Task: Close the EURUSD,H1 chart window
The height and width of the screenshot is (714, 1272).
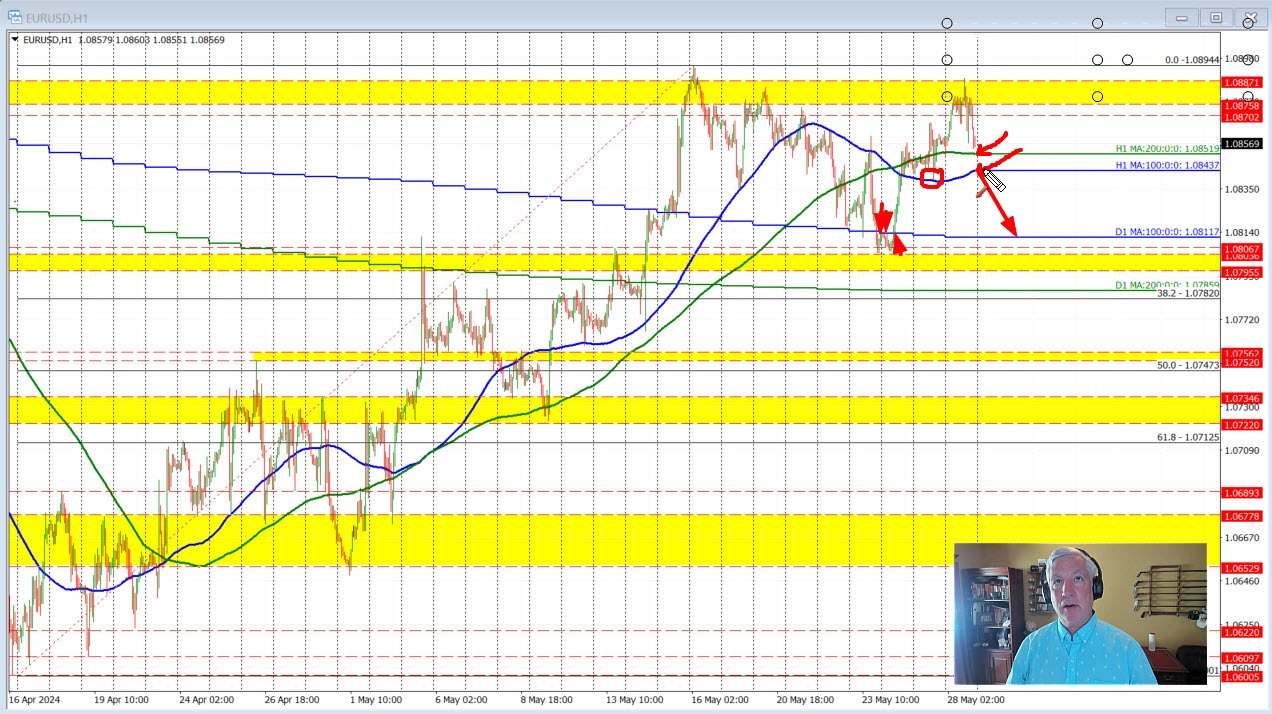Action: click(x=1249, y=17)
